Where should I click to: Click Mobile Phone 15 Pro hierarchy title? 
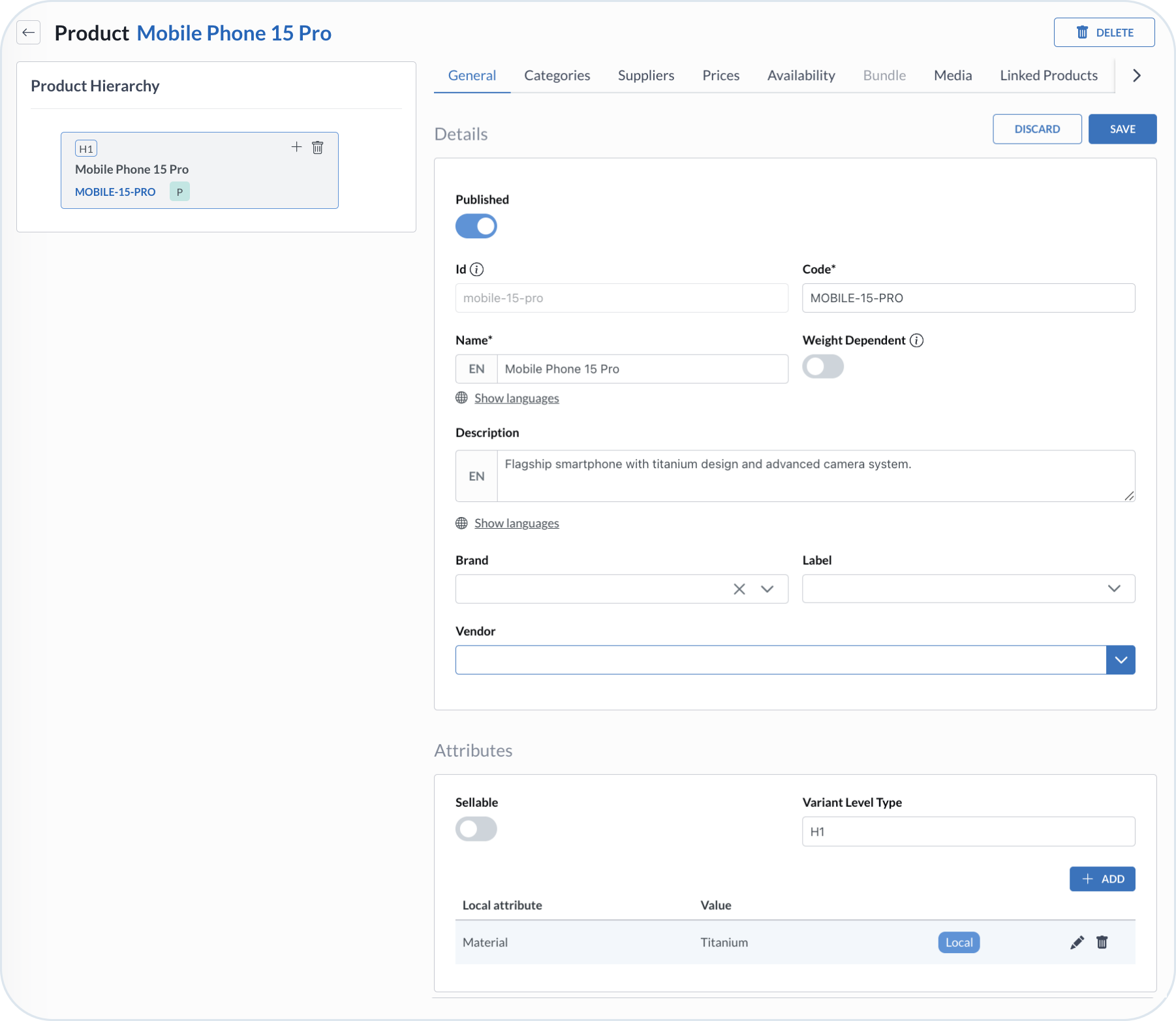(x=132, y=170)
